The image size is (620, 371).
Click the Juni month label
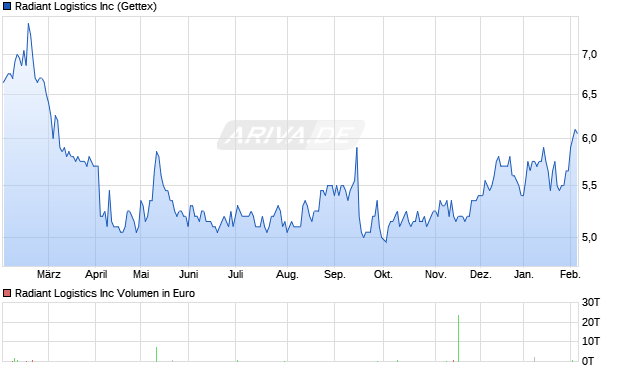coord(189,274)
